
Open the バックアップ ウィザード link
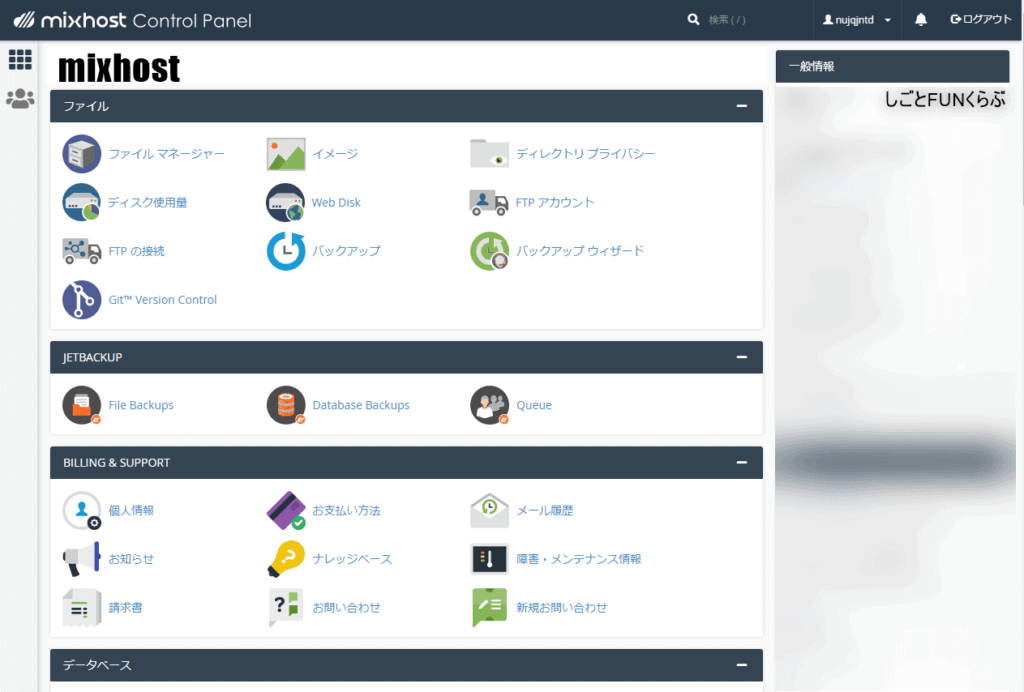[580, 251]
